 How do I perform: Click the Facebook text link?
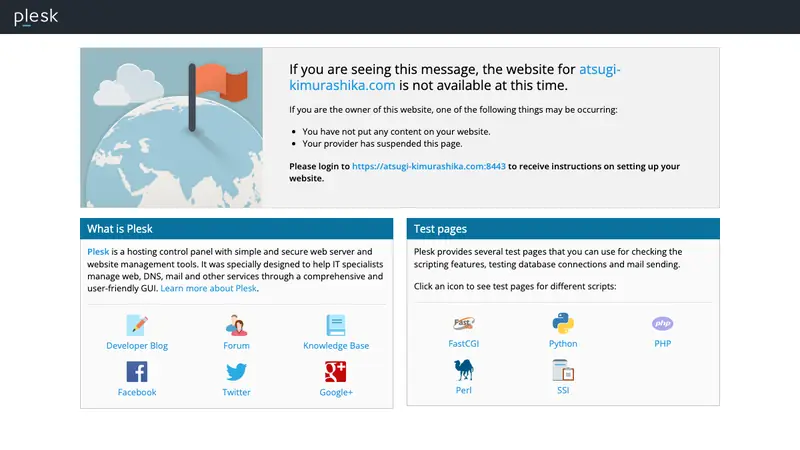[x=137, y=392]
